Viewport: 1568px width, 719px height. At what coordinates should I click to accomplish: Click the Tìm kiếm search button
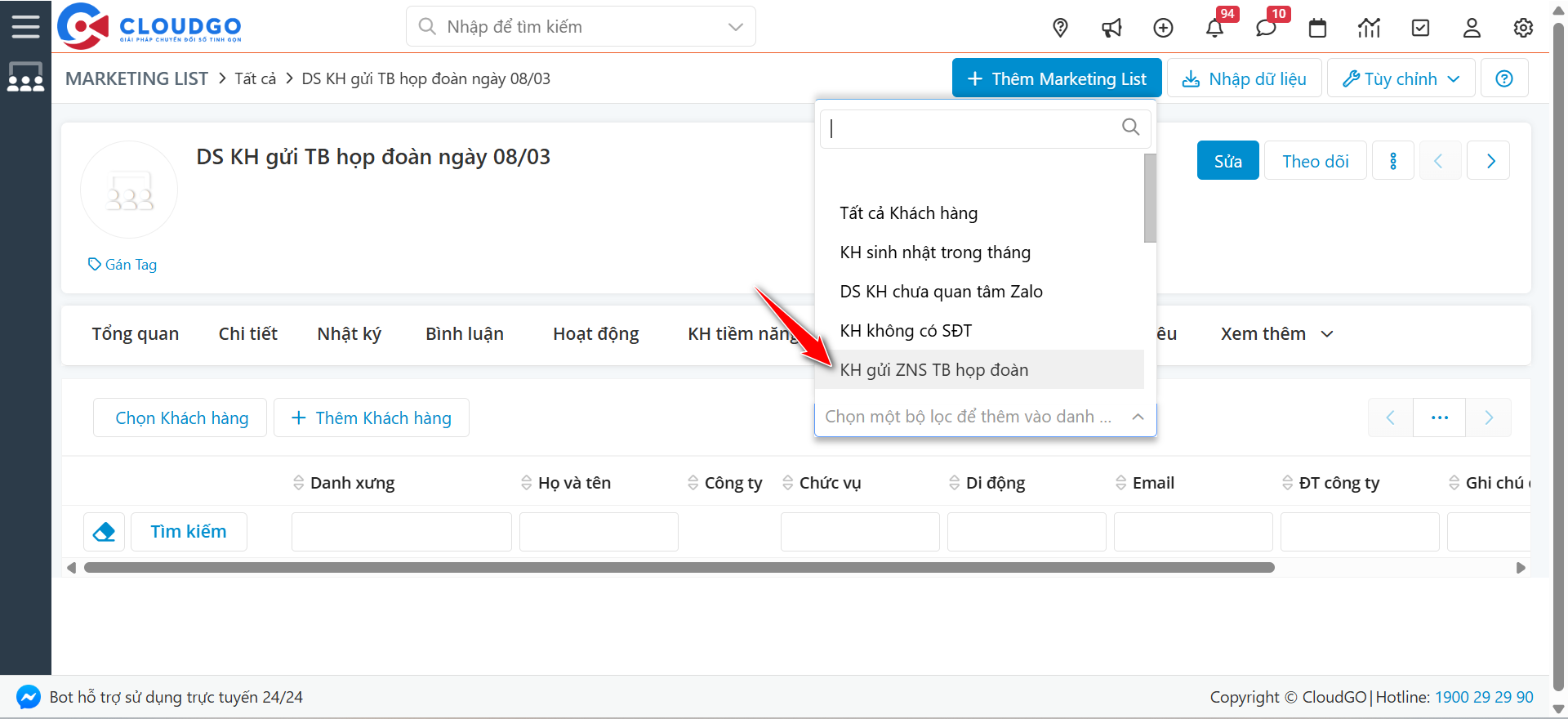189,532
